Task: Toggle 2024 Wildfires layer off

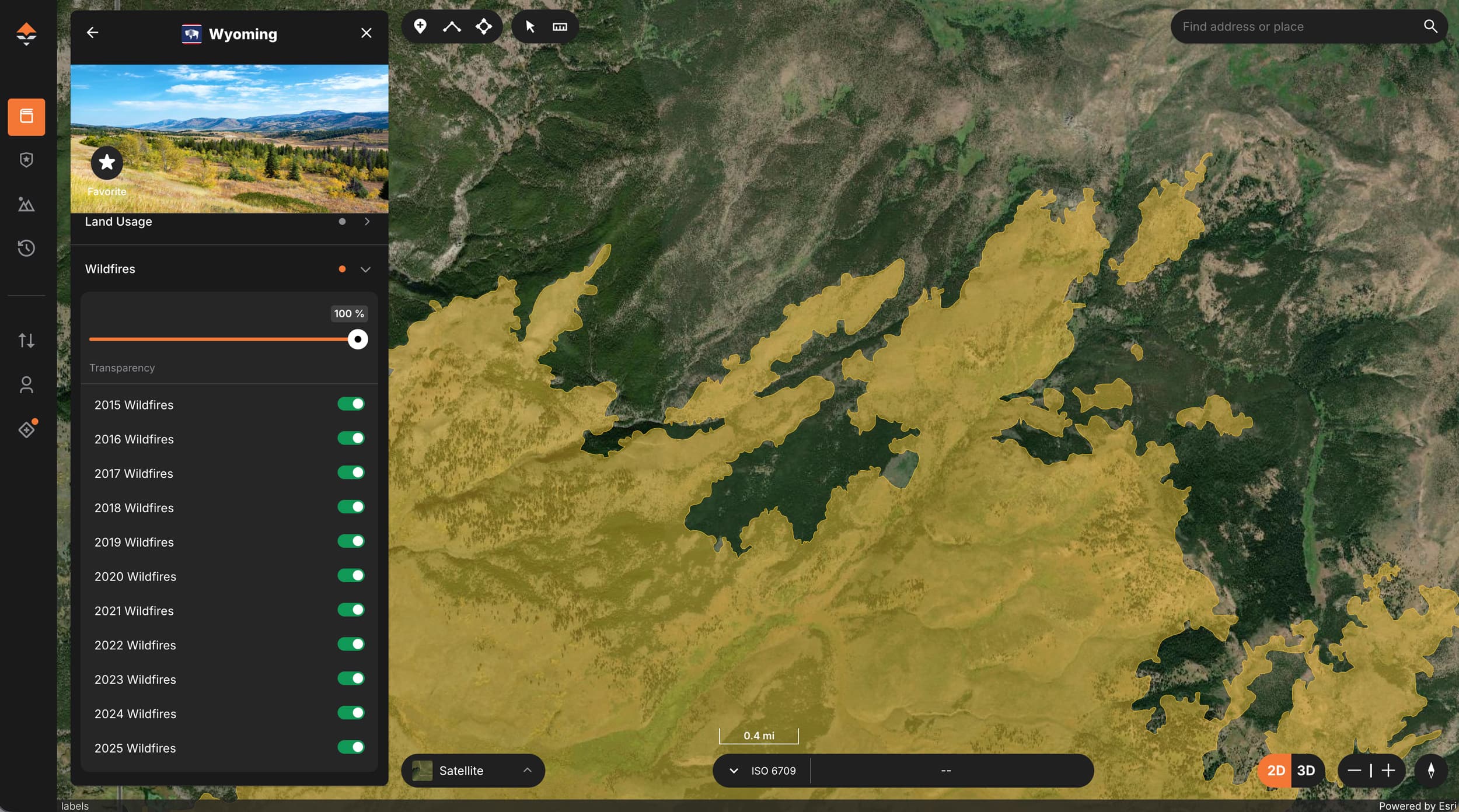Action: (x=351, y=713)
